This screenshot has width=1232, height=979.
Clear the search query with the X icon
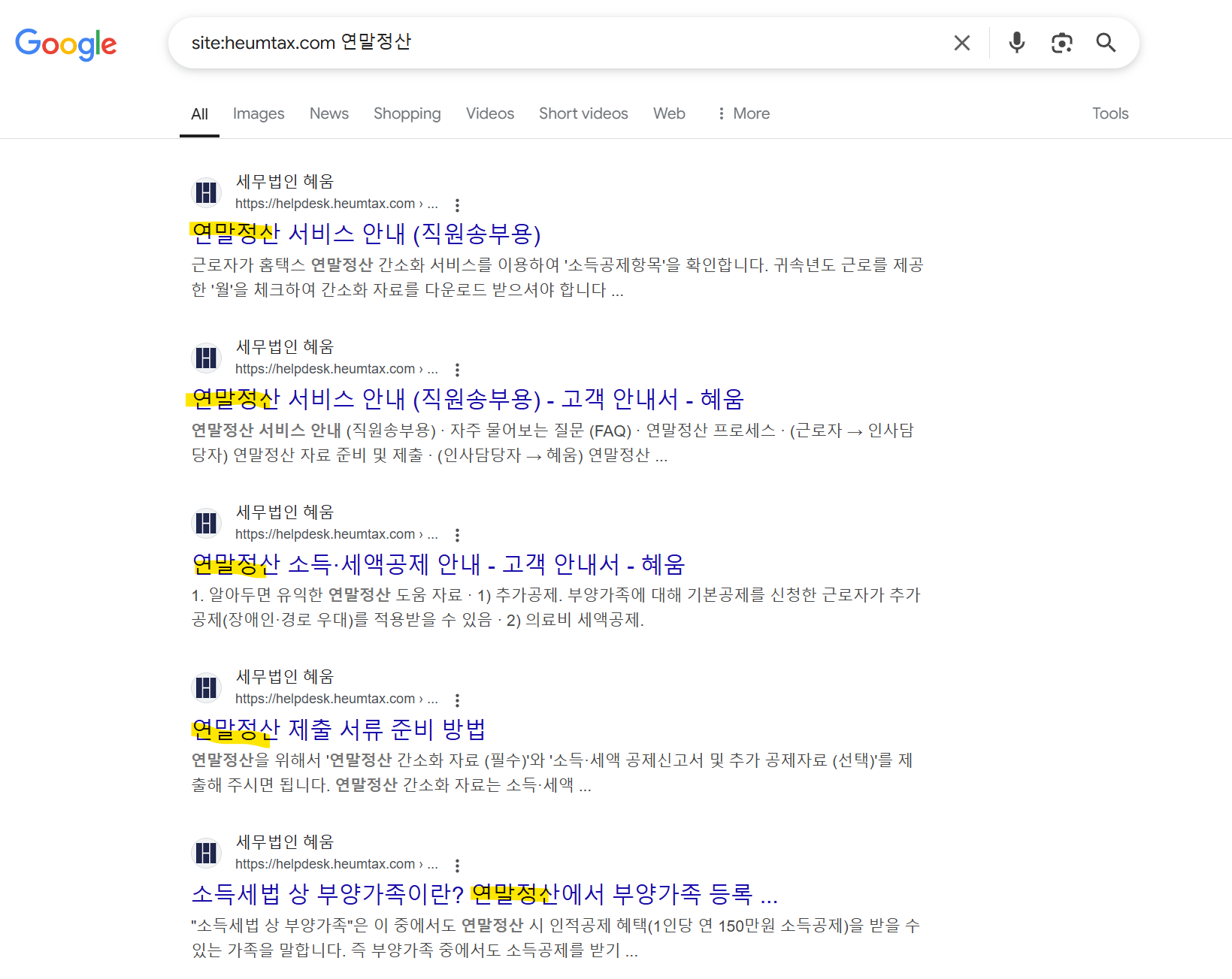[x=961, y=43]
